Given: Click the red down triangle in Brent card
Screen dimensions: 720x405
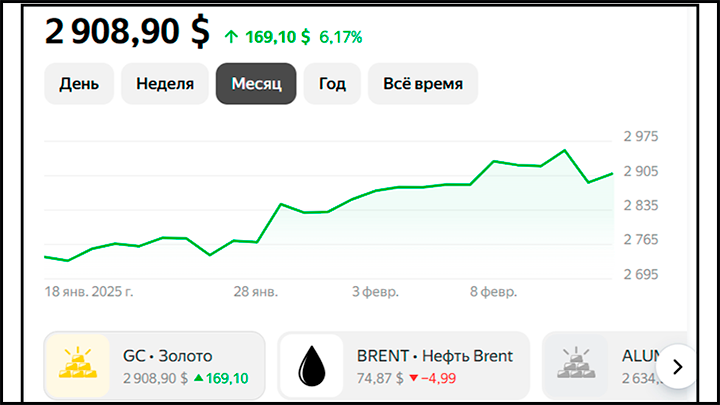Looking at the screenshot, I should pyautogui.click(x=414, y=378).
